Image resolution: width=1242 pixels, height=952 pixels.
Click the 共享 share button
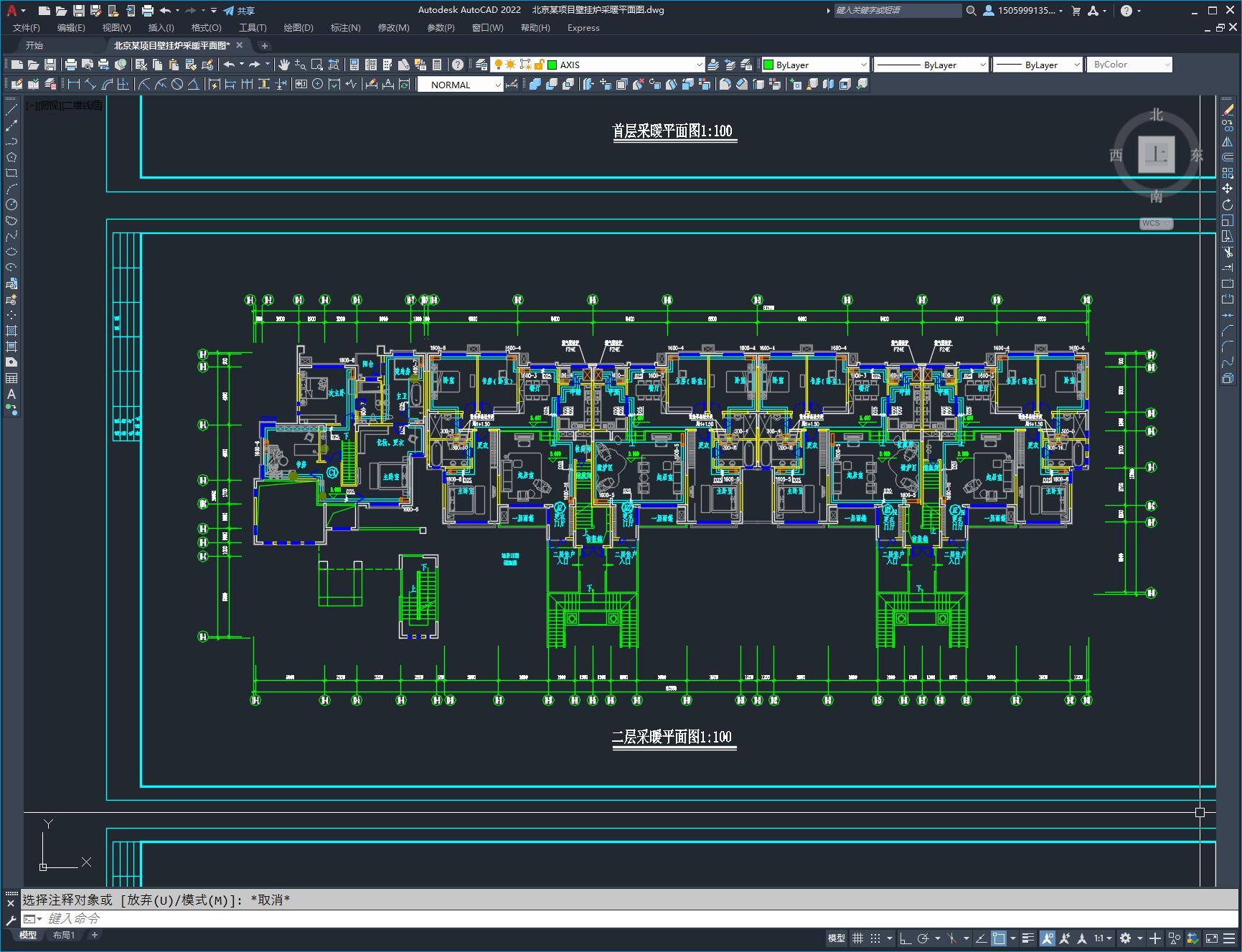coord(239,10)
